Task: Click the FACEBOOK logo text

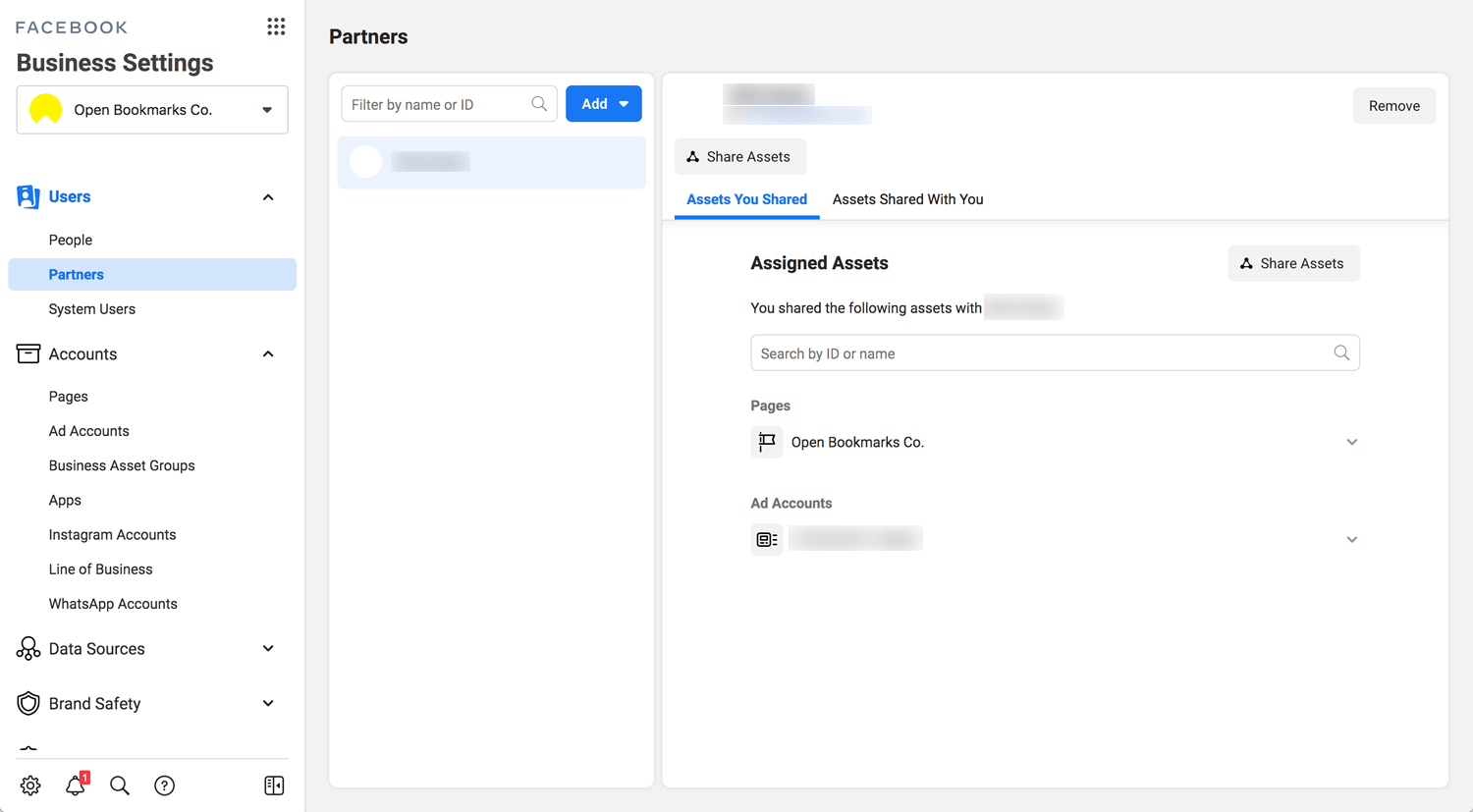Action: pyautogui.click(x=72, y=27)
